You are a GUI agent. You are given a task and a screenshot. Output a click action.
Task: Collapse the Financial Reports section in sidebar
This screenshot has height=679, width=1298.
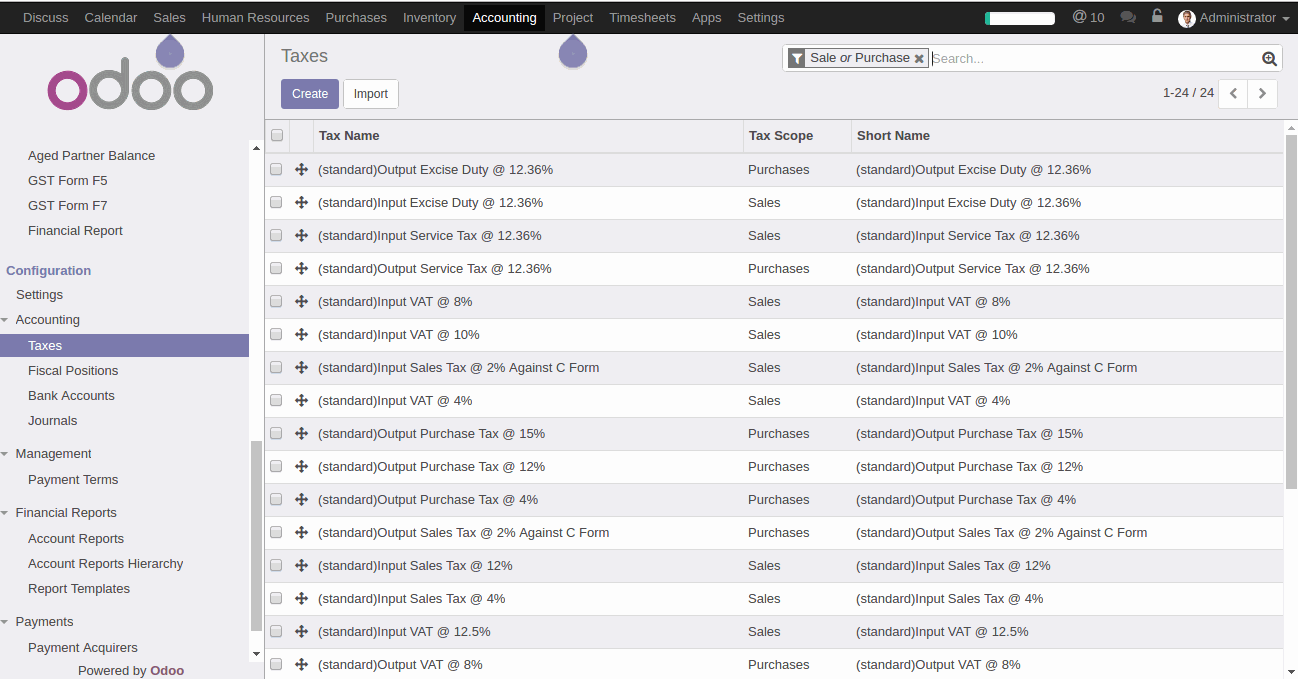[x=5, y=513]
